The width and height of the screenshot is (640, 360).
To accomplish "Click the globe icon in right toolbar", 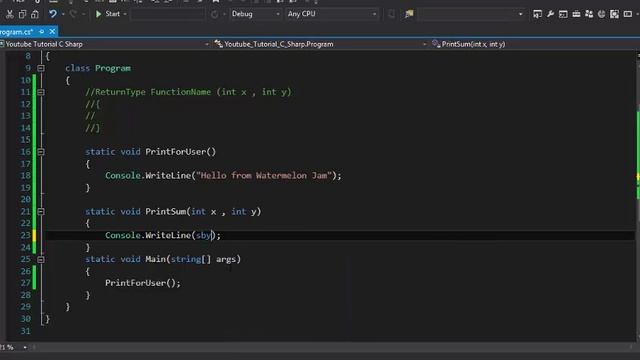I will click(601, 14).
